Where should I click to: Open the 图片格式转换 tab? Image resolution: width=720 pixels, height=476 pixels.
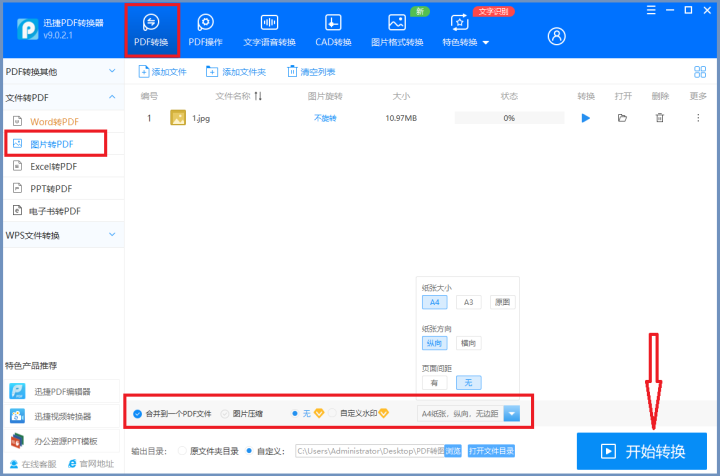pyautogui.click(x=397, y=30)
